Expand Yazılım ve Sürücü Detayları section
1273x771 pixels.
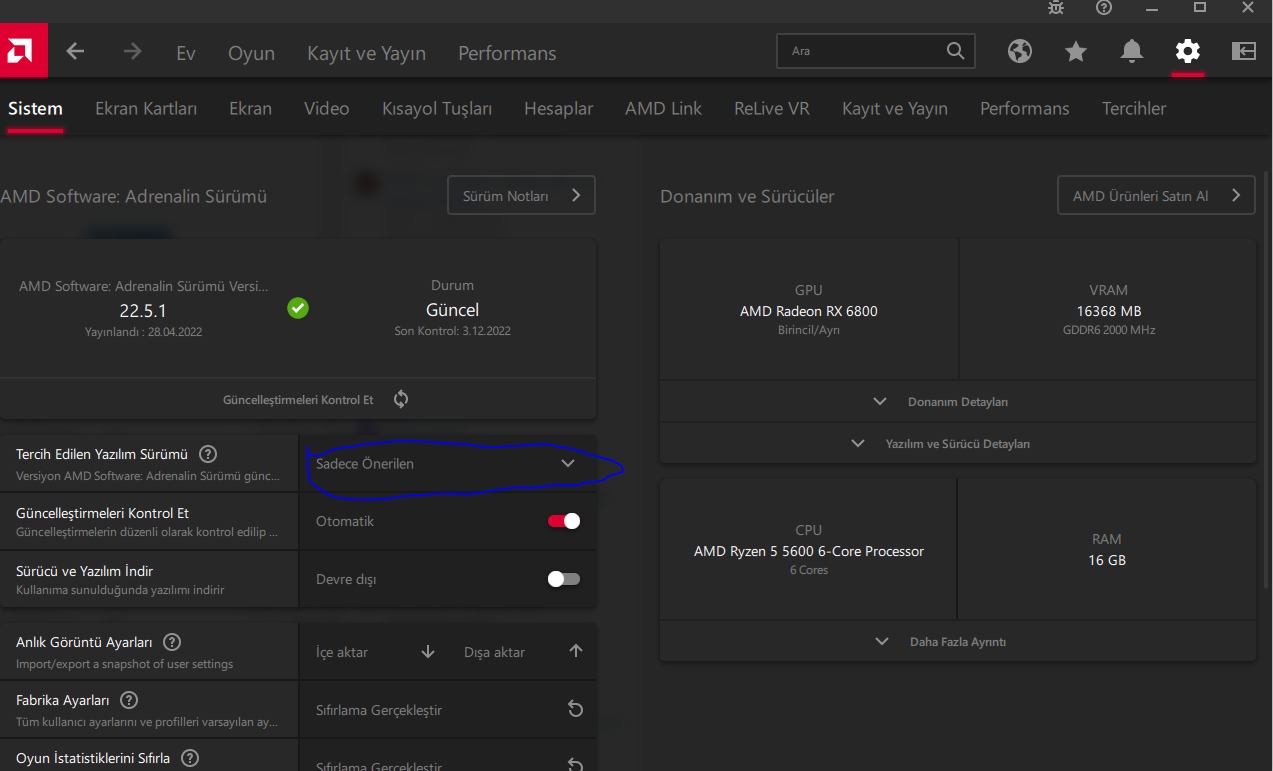pos(957,443)
